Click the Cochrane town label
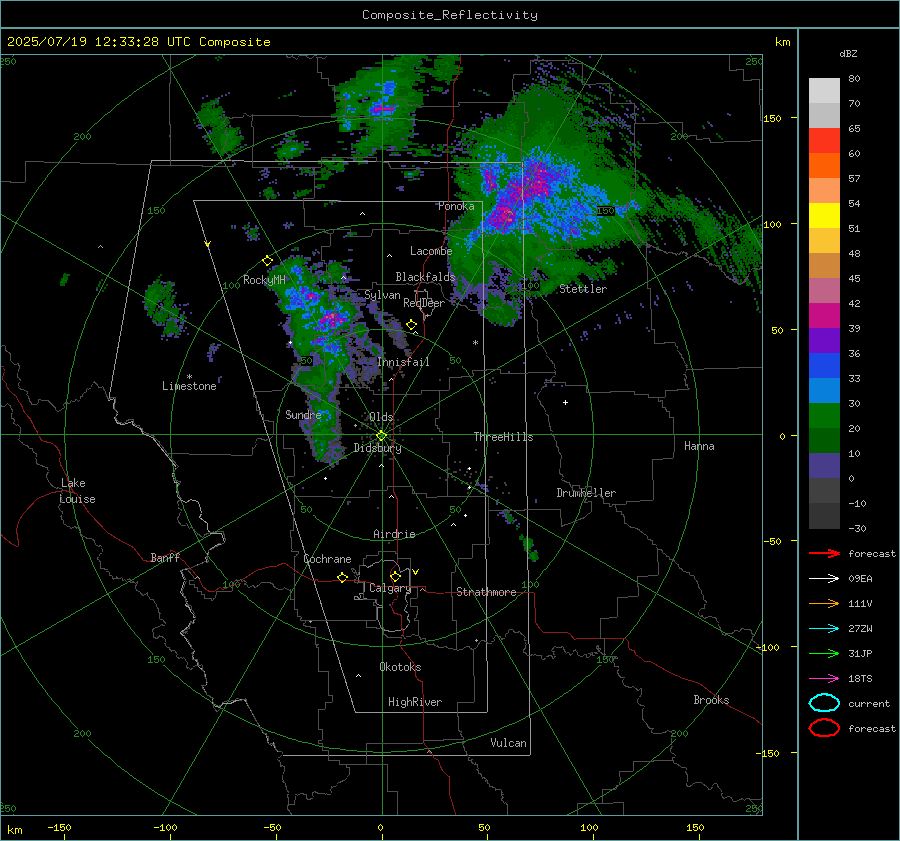 [x=327, y=559]
